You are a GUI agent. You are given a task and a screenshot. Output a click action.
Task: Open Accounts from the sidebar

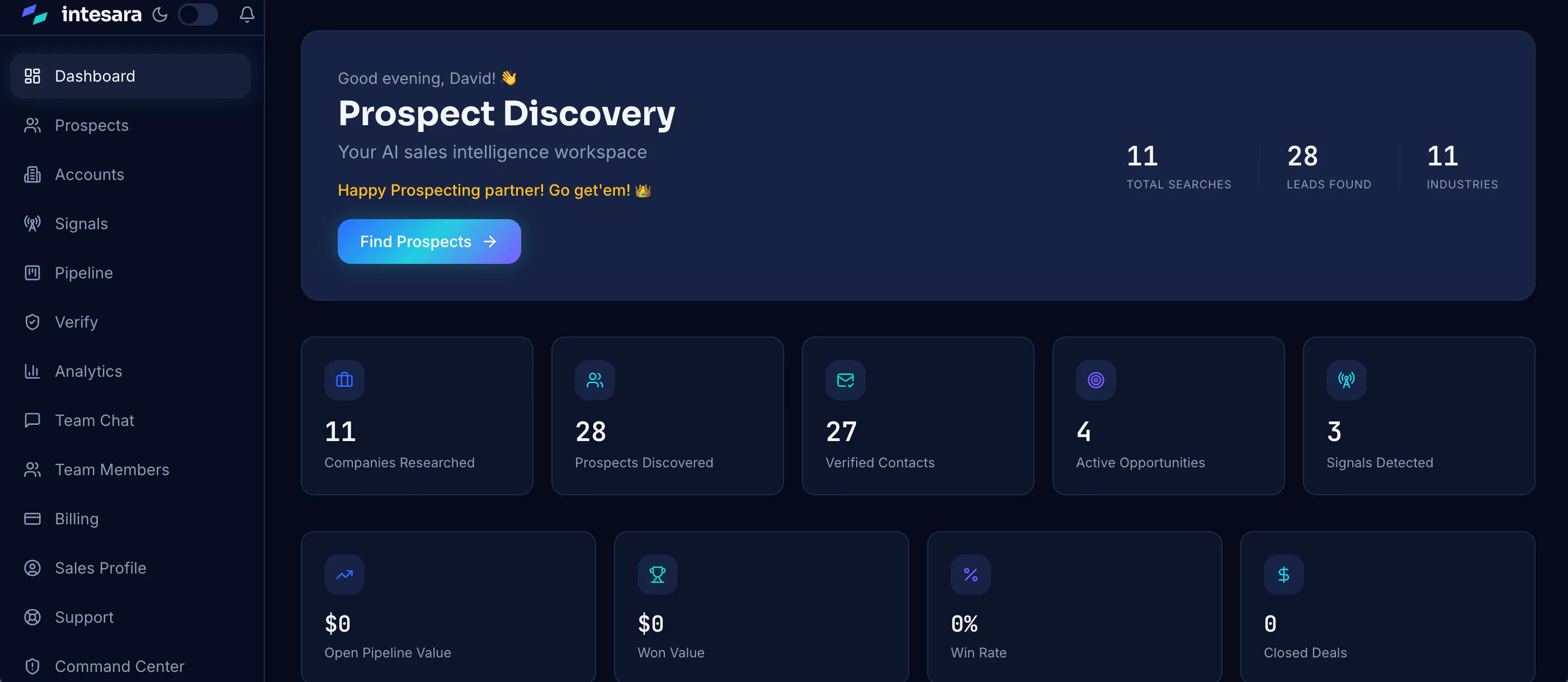point(130,174)
